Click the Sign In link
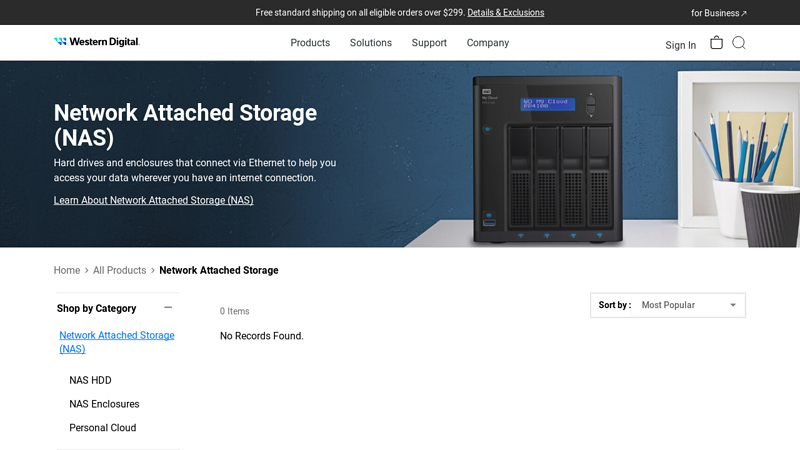The height and width of the screenshot is (450, 800). tap(681, 45)
